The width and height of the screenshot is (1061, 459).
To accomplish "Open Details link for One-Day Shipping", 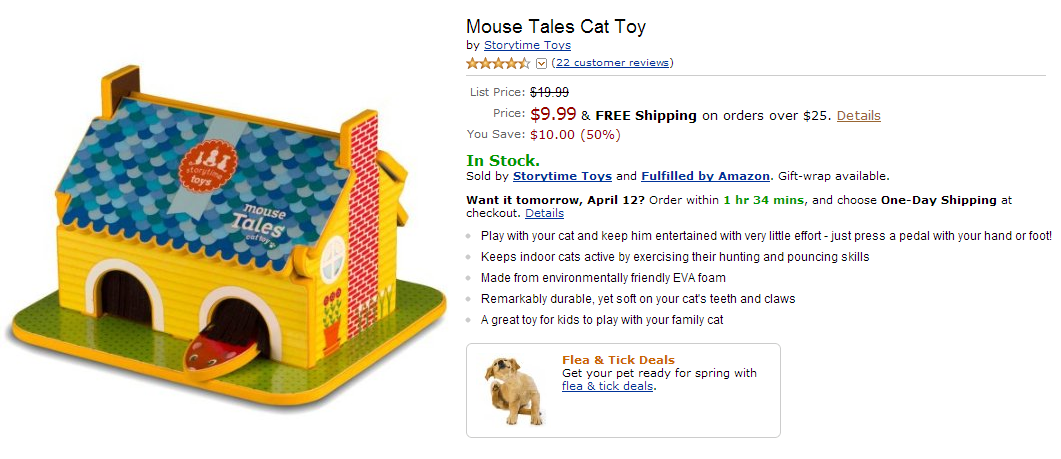I will 544,213.
